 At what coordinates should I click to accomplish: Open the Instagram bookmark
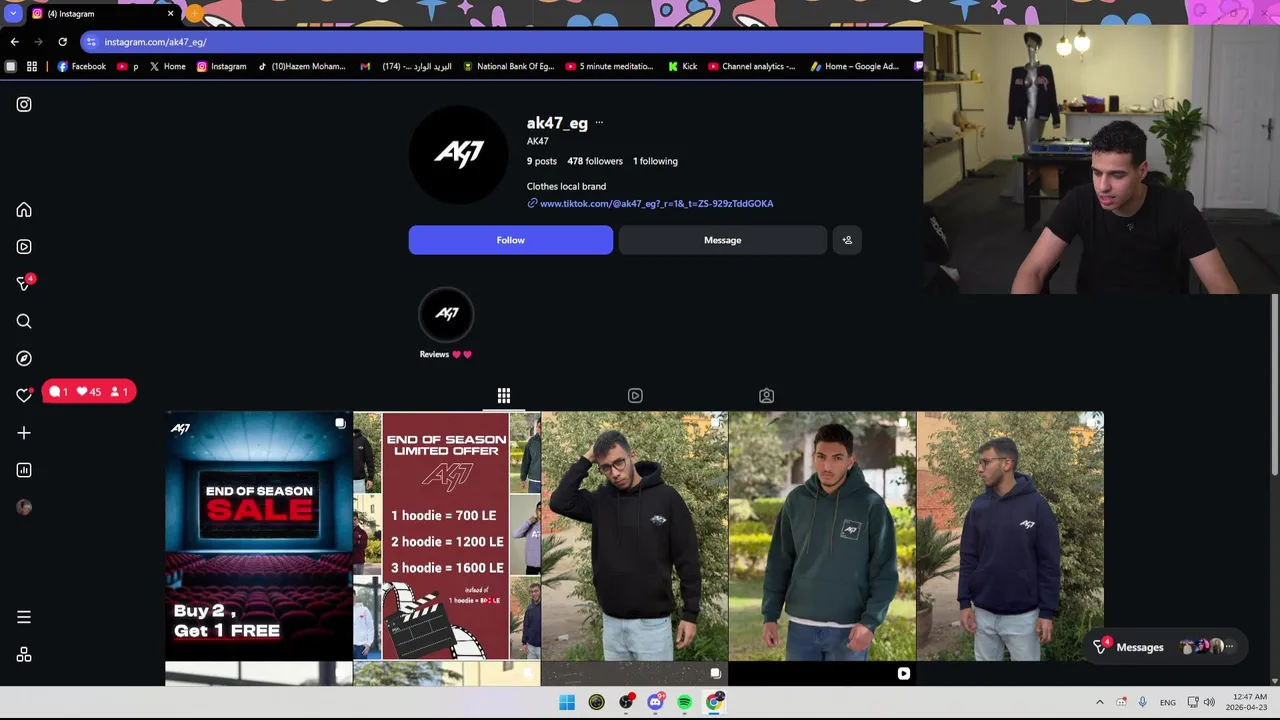pos(221,67)
